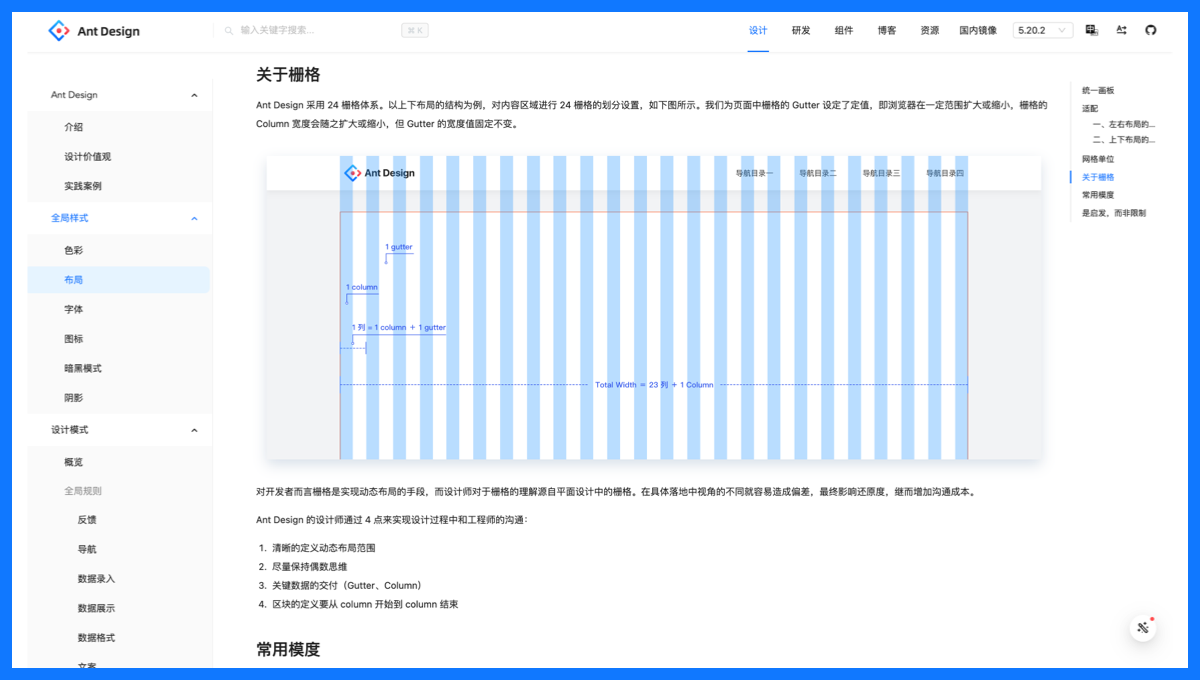Viewport: 1200px width, 680px height.
Task: Select 色彩 in the sidebar
Action: pyautogui.click(x=74, y=249)
